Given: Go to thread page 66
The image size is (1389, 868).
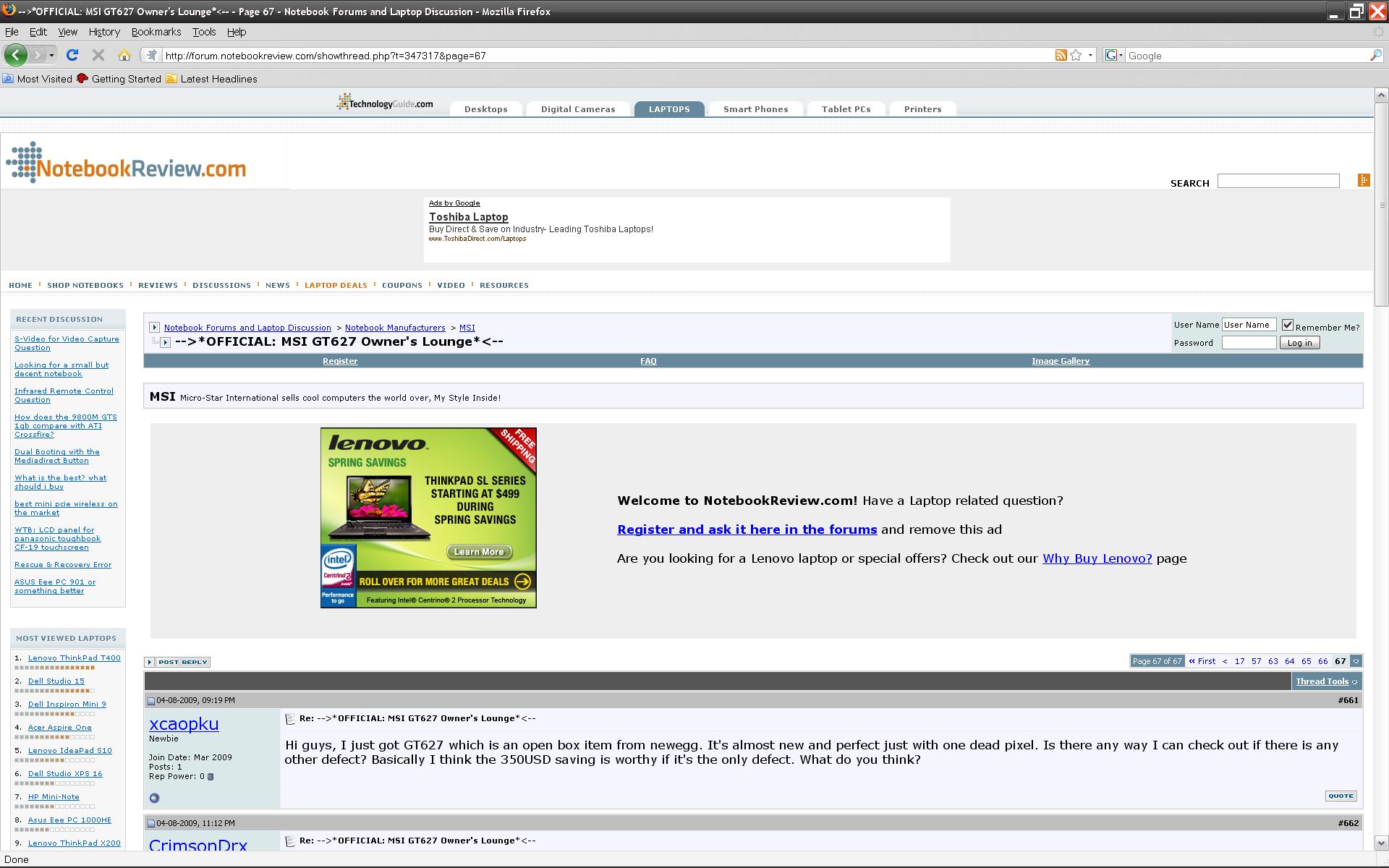Looking at the screenshot, I should [x=1322, y=661].
